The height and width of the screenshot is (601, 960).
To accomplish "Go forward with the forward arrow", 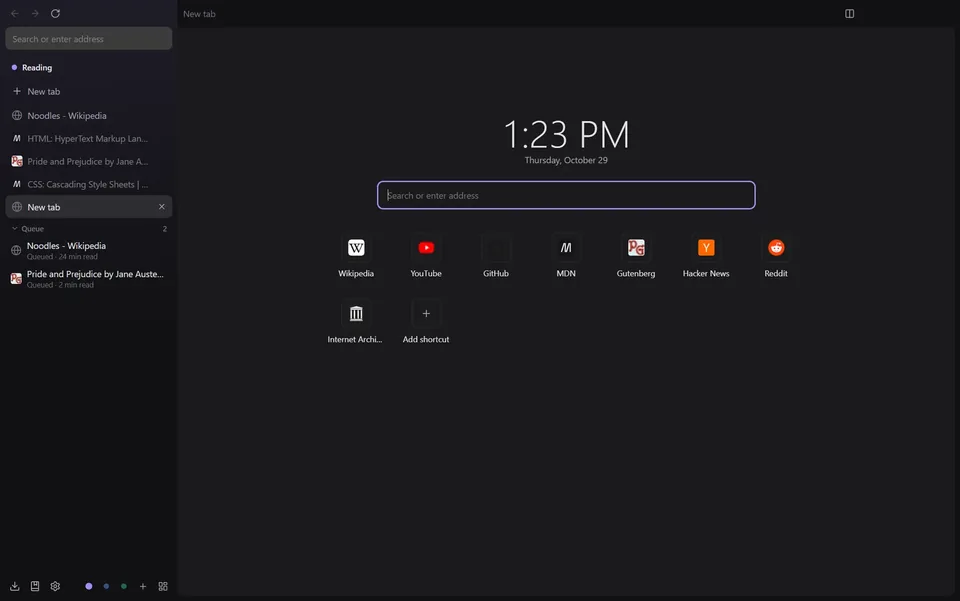I will point(35,13).
